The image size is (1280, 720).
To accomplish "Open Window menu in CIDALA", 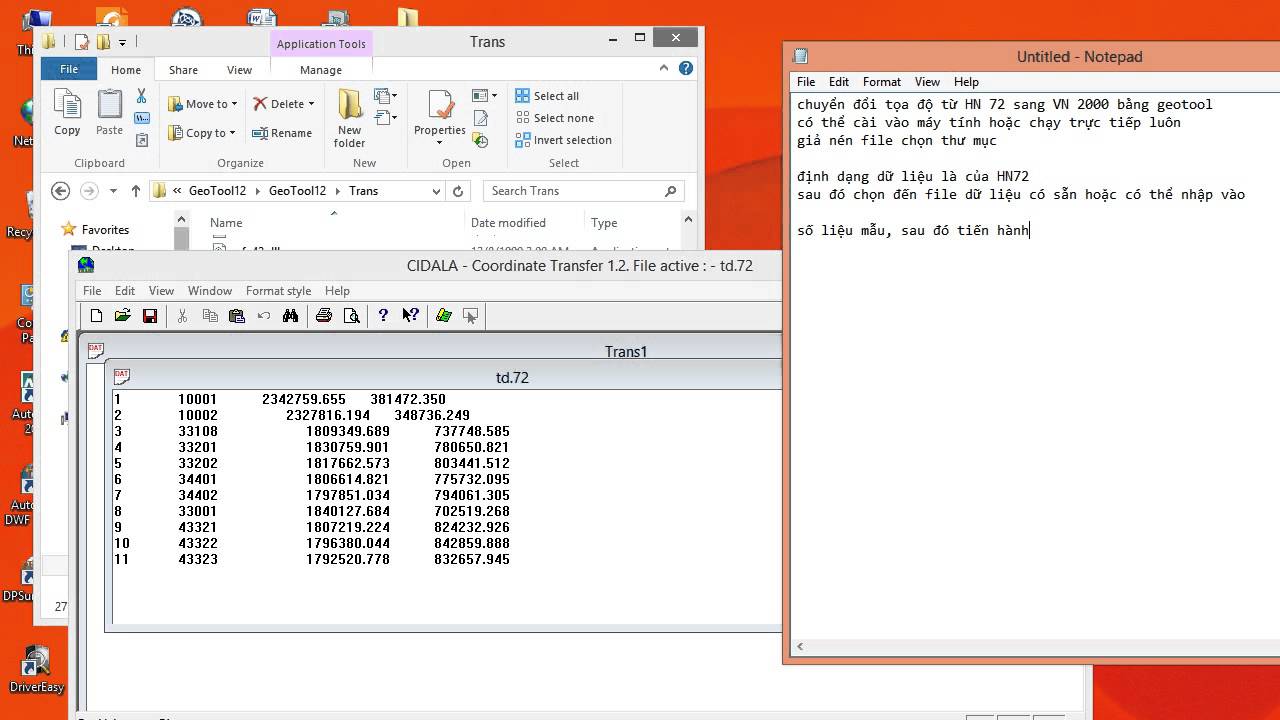I will pos(210,291).
